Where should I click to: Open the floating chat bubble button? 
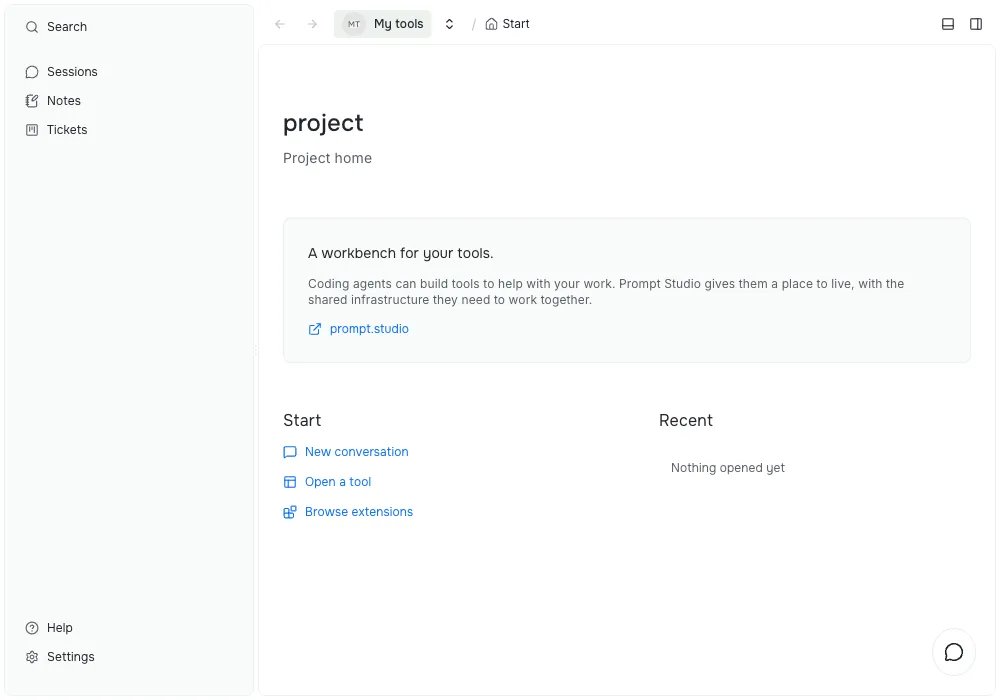[x=953, y=652]
